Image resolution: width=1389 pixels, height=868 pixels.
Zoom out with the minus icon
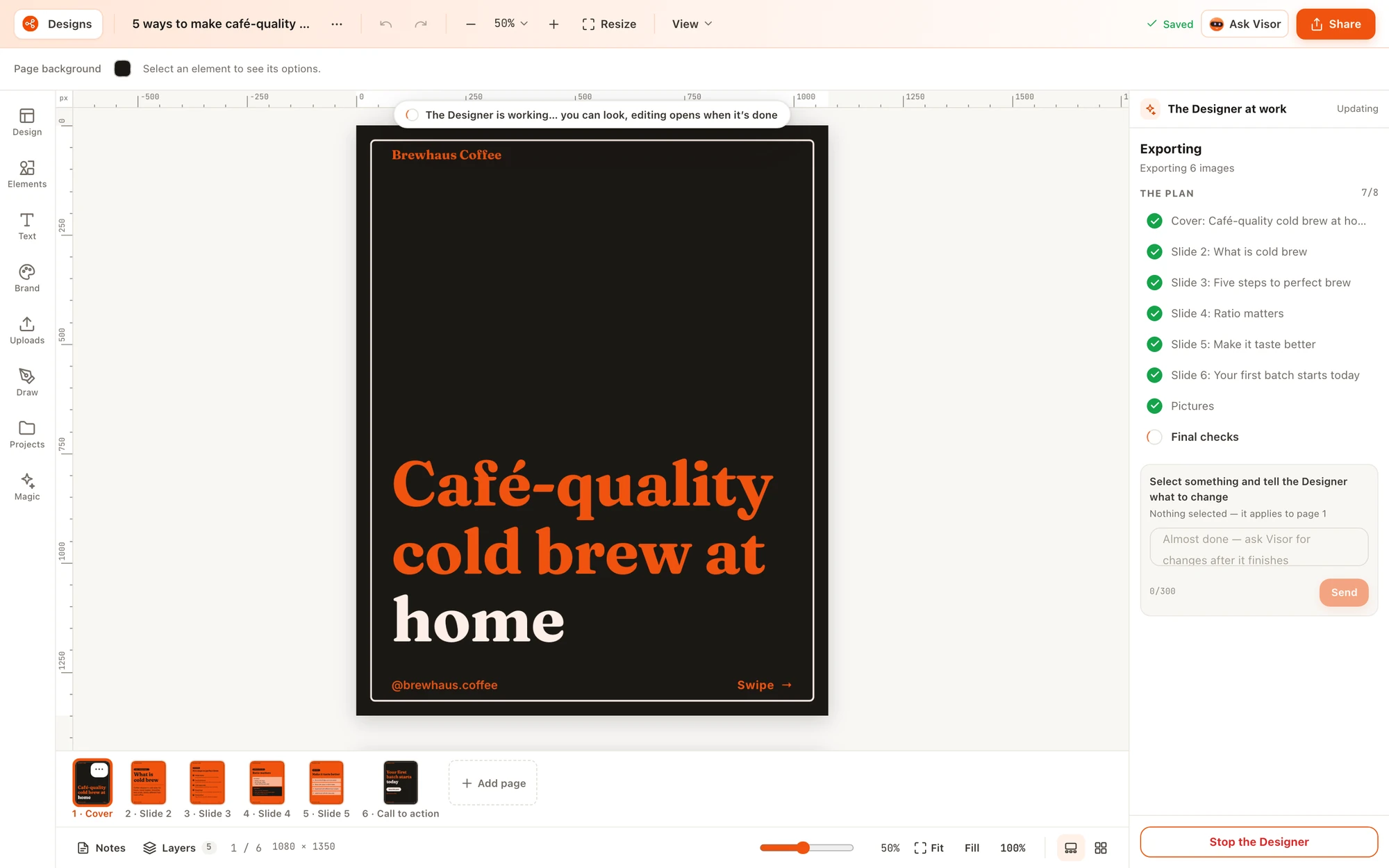471,24
